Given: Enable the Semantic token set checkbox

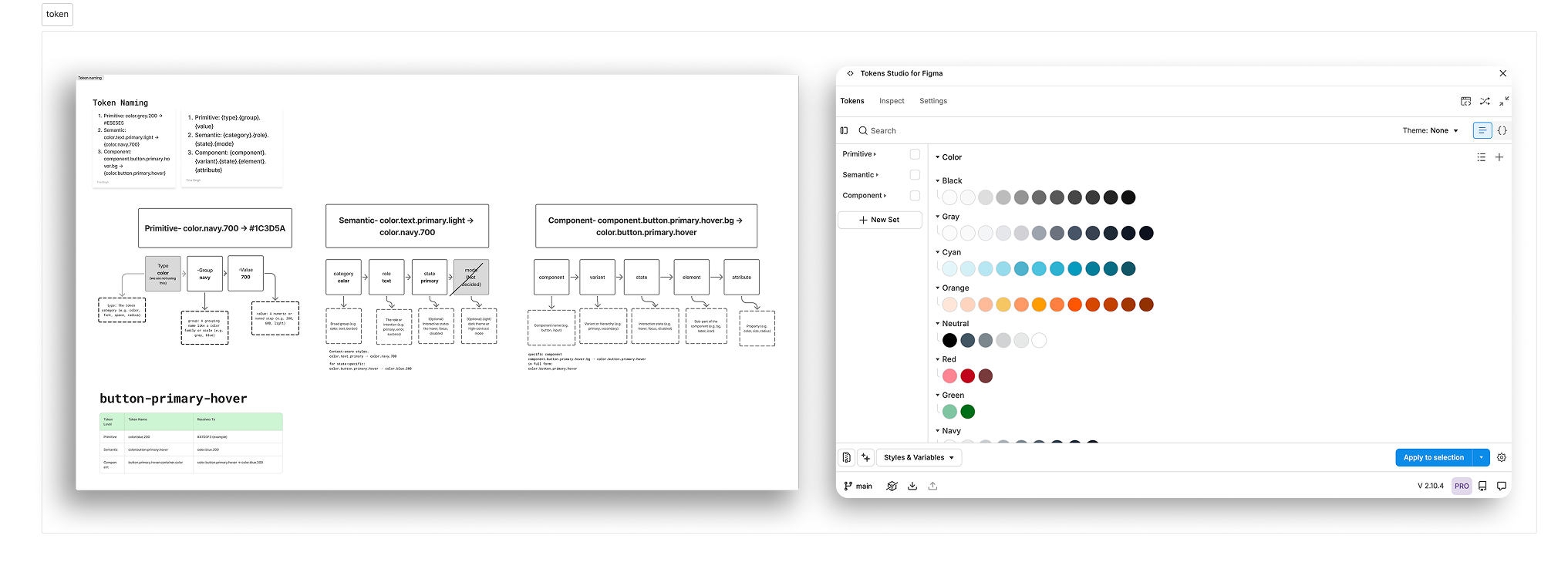Looking at the screenshot, I should coord(915,175).
